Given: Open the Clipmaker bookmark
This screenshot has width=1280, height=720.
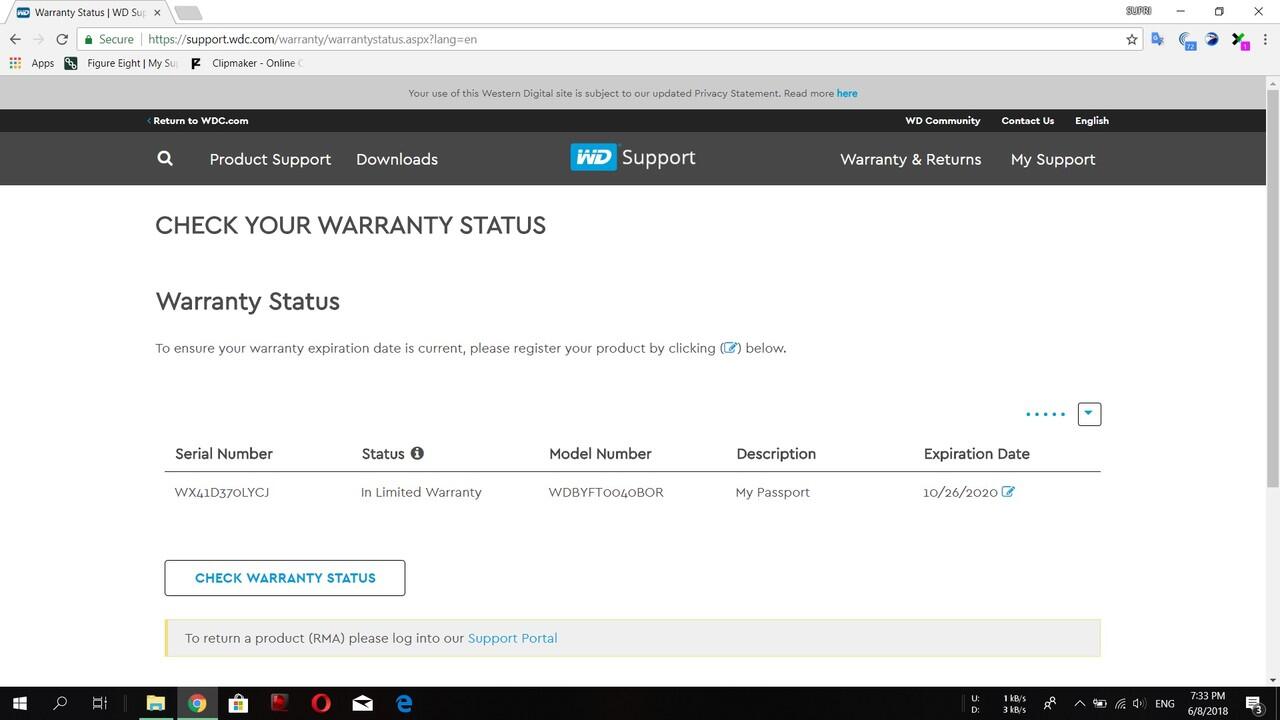Looking at the screenshot, I should pyautogui.click(x=246, y=63).
